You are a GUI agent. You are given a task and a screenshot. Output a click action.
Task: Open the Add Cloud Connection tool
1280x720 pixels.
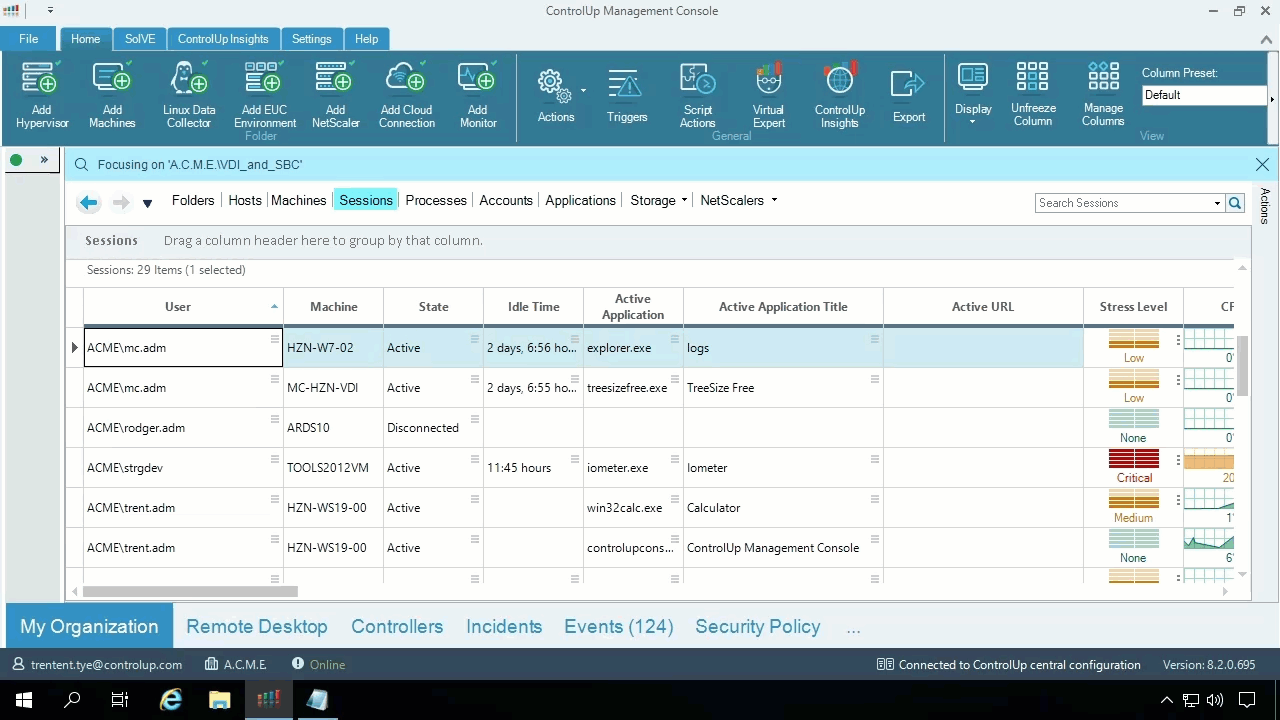tap(406, 95)
